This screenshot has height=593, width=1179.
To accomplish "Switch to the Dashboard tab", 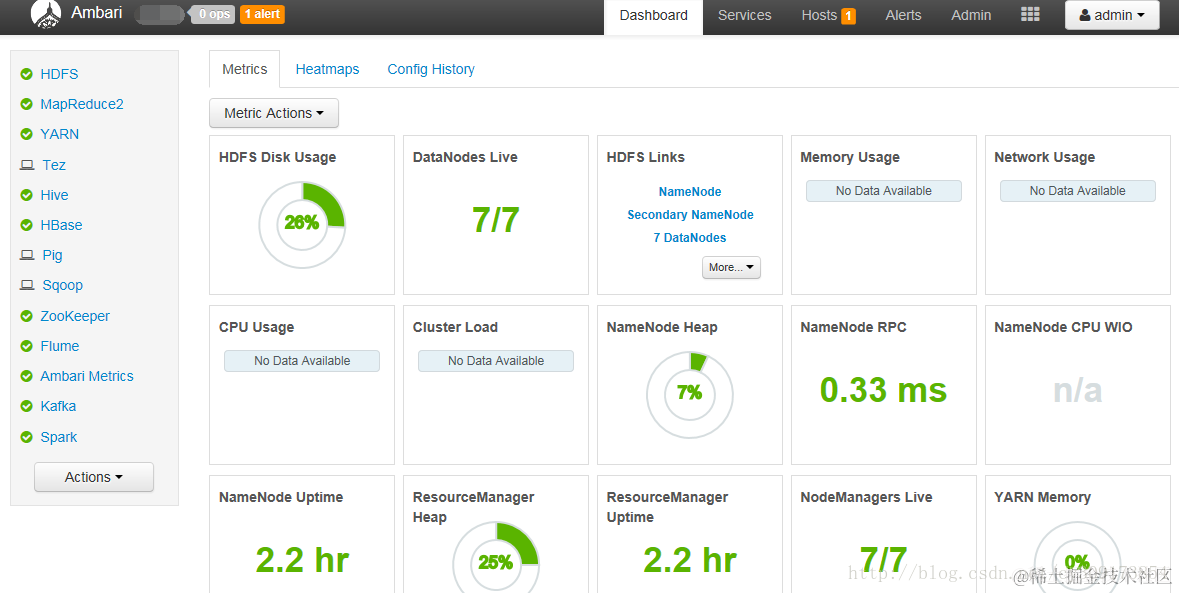I will pyautogui.click(x=653, y=15).
